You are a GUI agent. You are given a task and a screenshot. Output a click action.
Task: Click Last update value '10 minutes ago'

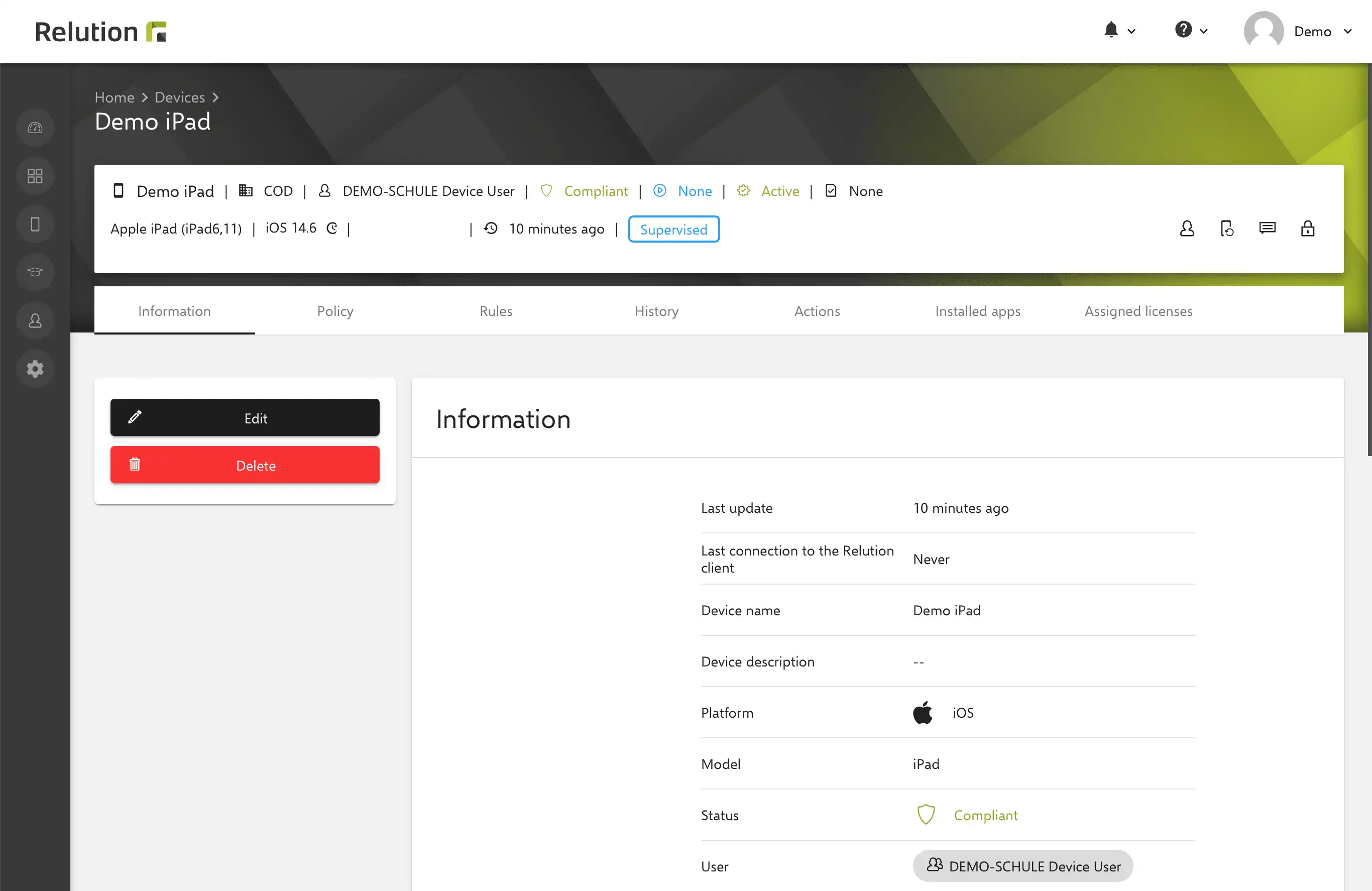point(960,507)
